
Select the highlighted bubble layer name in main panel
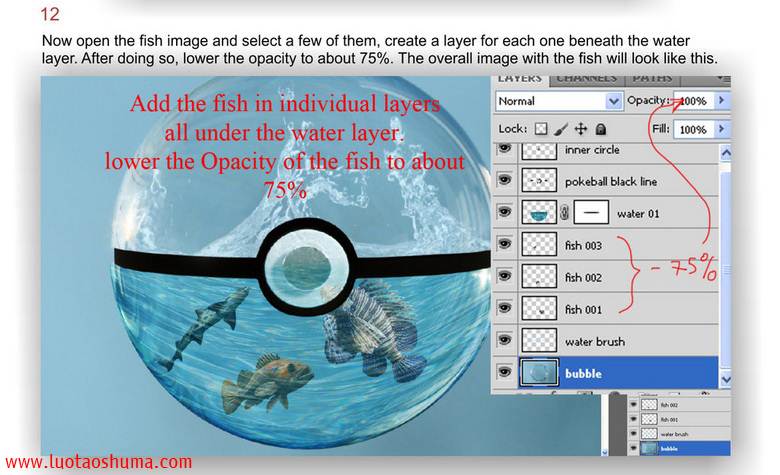[583, 374]
